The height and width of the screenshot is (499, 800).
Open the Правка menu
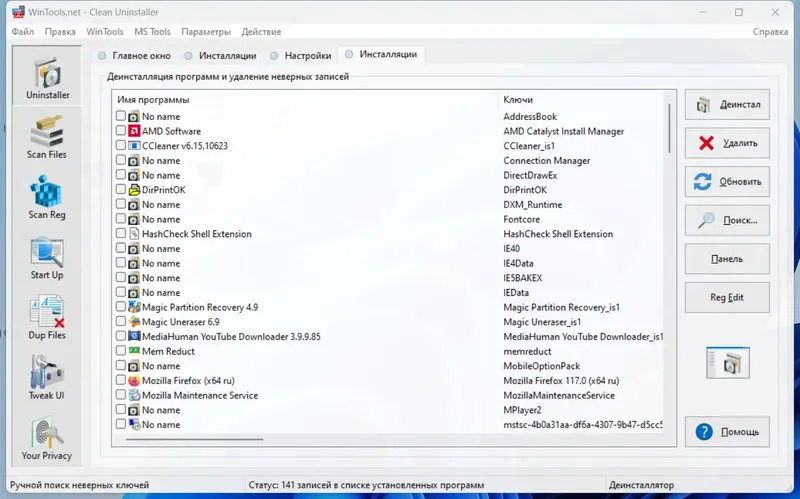(x=60, y=32)
